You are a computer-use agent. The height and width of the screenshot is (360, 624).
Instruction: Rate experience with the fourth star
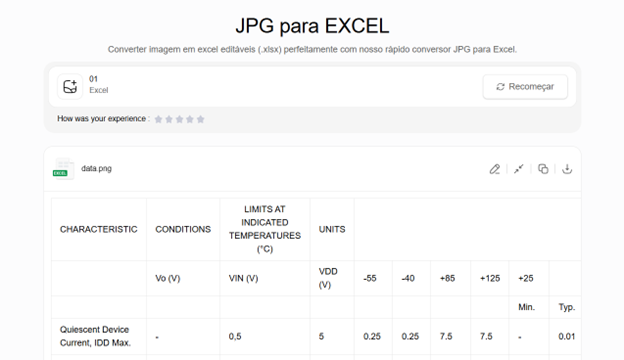point(190,119)
